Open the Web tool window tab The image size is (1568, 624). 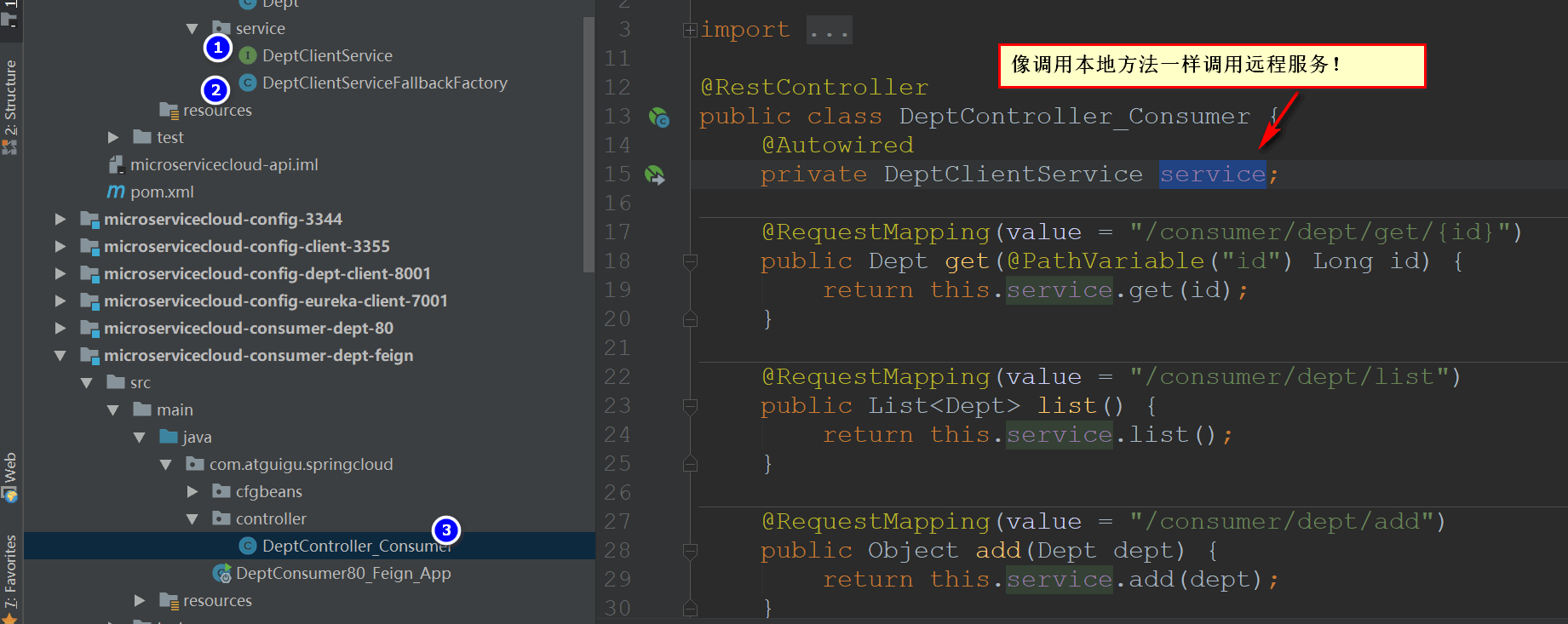pos(10,477)
